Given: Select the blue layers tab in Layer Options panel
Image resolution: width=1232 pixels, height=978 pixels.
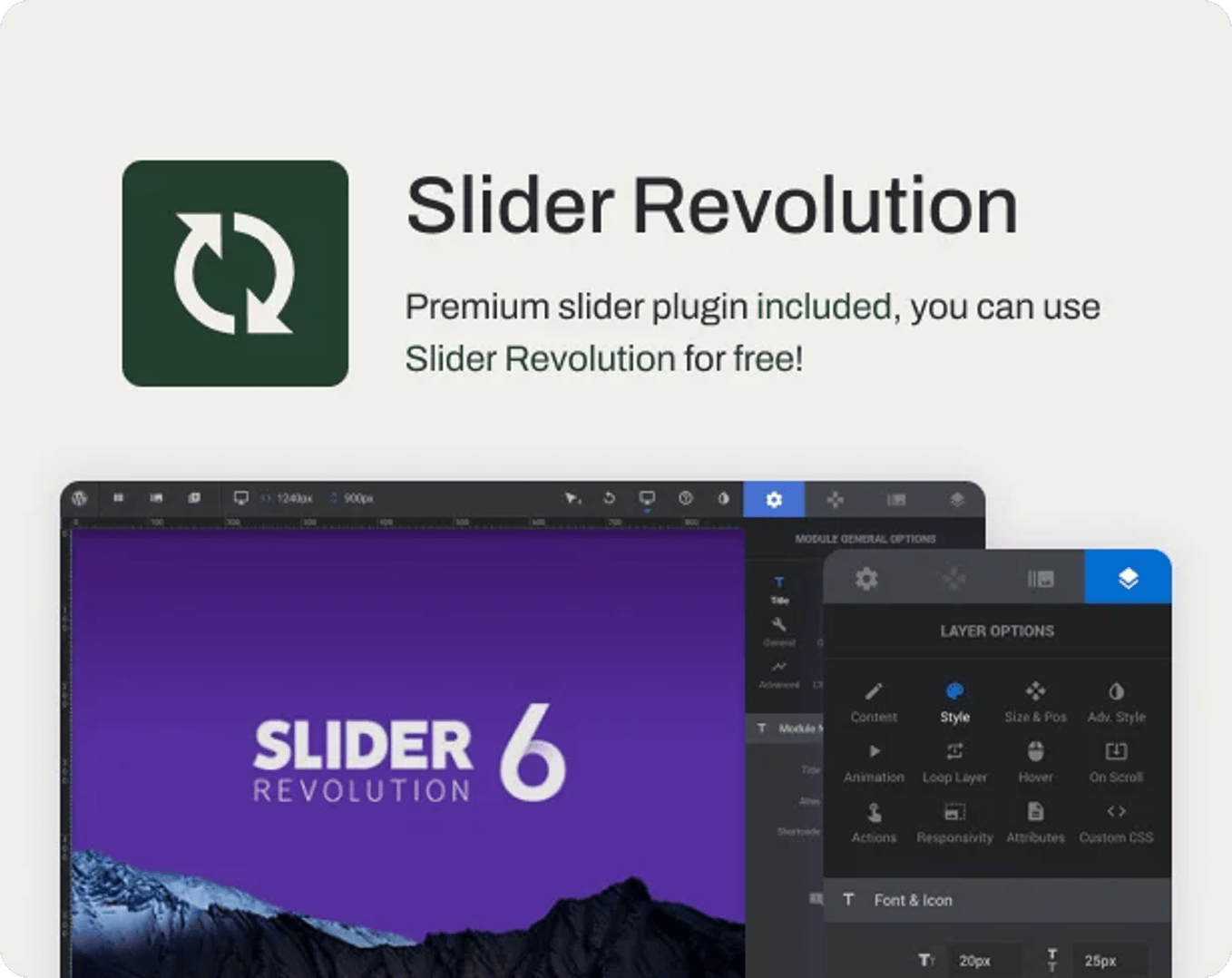Looking at the screenshot, I should 1128,577.
